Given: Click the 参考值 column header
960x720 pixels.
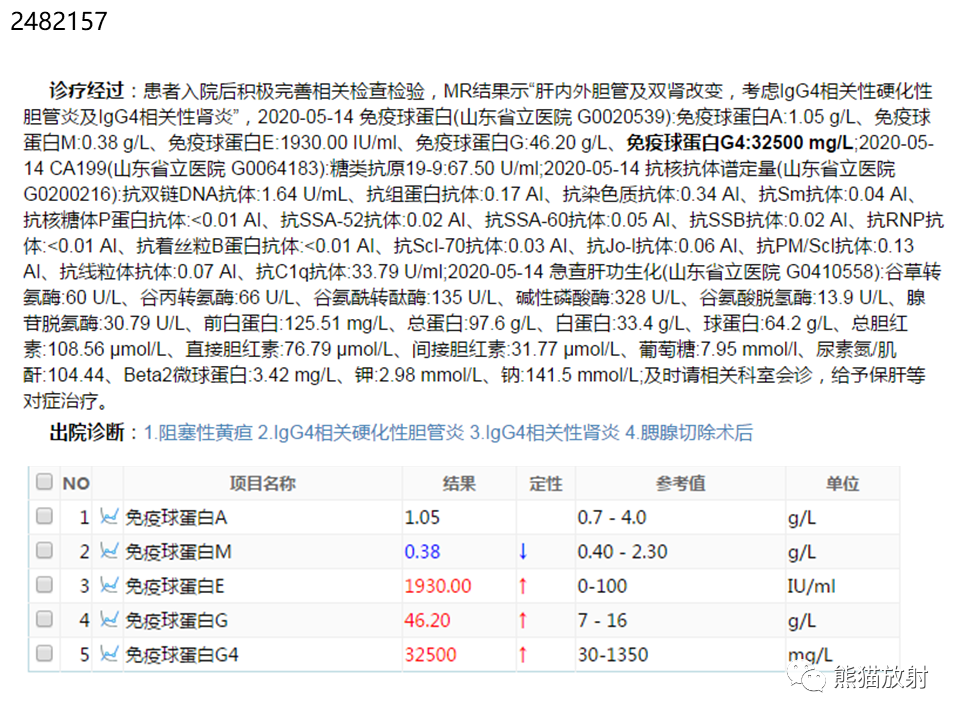Looking at the screenshot, I should (x=680, y=483).
